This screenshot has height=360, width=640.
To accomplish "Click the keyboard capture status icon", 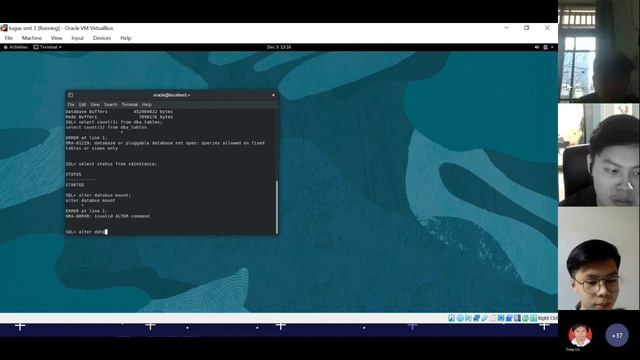I will [x=533, y=318].
